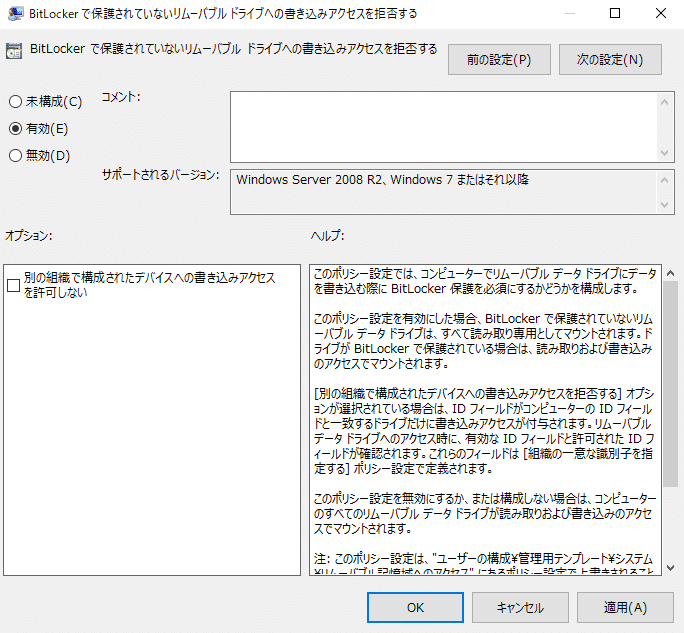The width and height of the screenshot is (684, 633).
Task: Click the 前の設定(P) button
Action: [499, 59]
